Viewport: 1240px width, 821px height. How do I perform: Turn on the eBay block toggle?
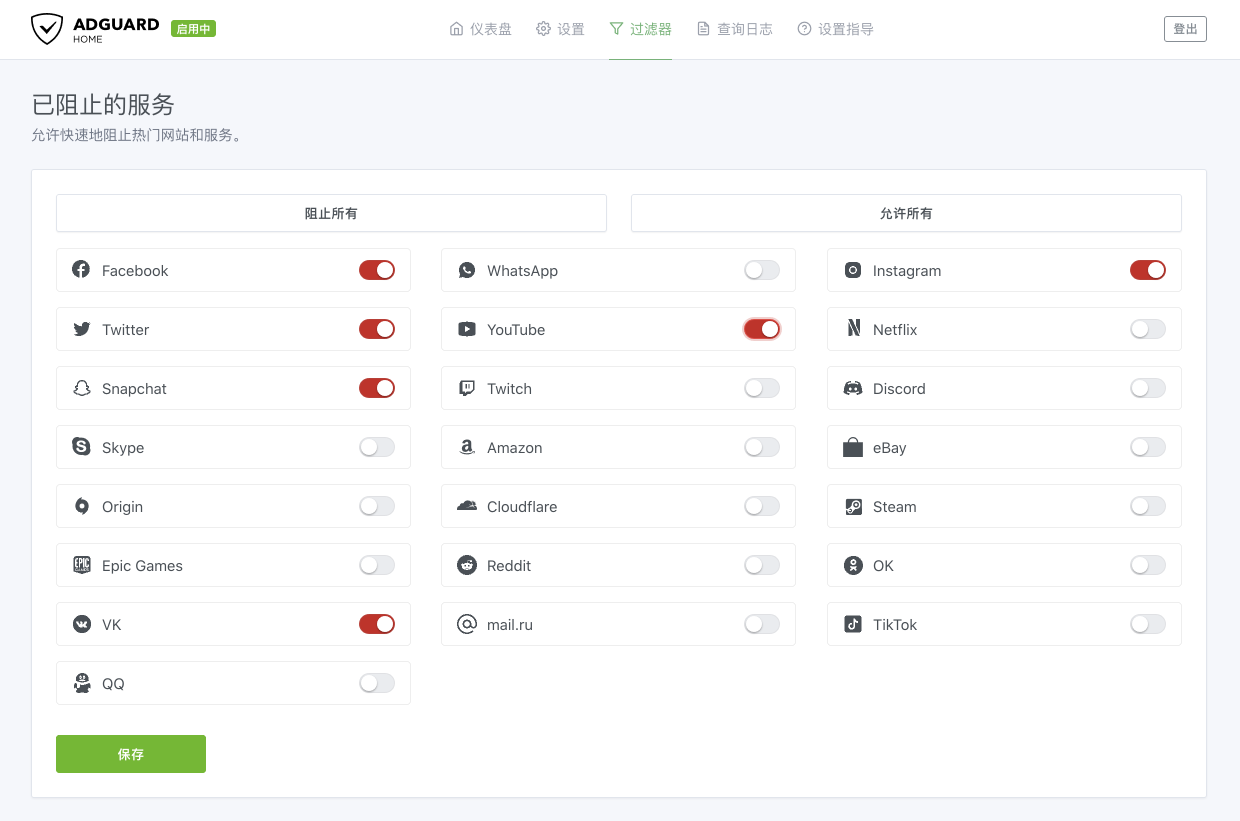pyautogui.click(x=1148, y=447)
